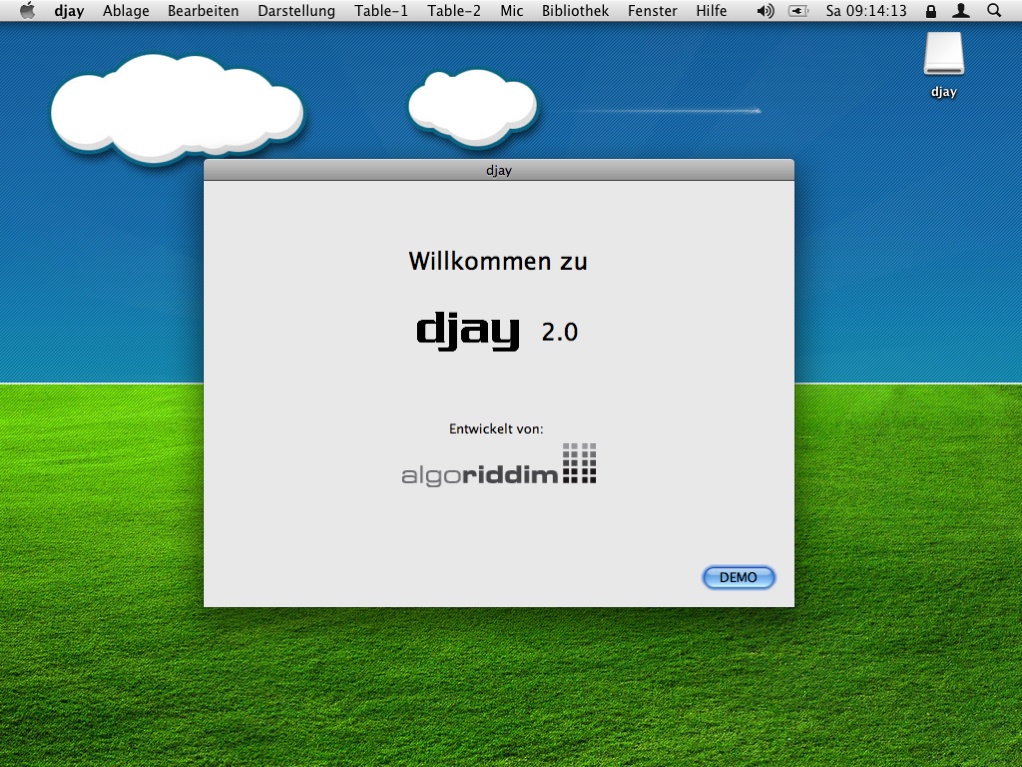This screenshot has width=1022, height=767.
Task: Click the user account silhouette icon
Action: click(961, 10)
